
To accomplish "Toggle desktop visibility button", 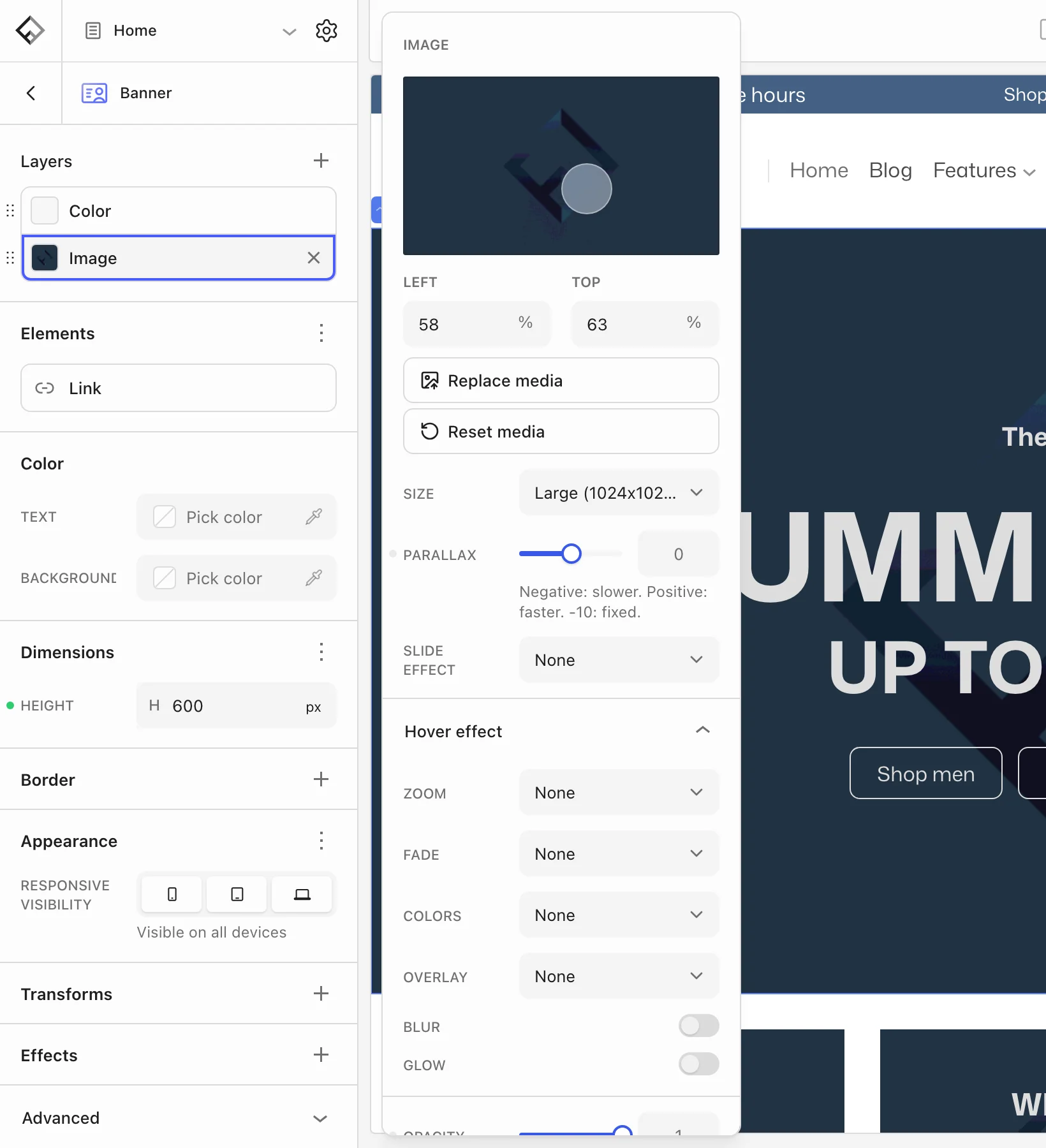I will pyautogui.click(x=302, y=894).
